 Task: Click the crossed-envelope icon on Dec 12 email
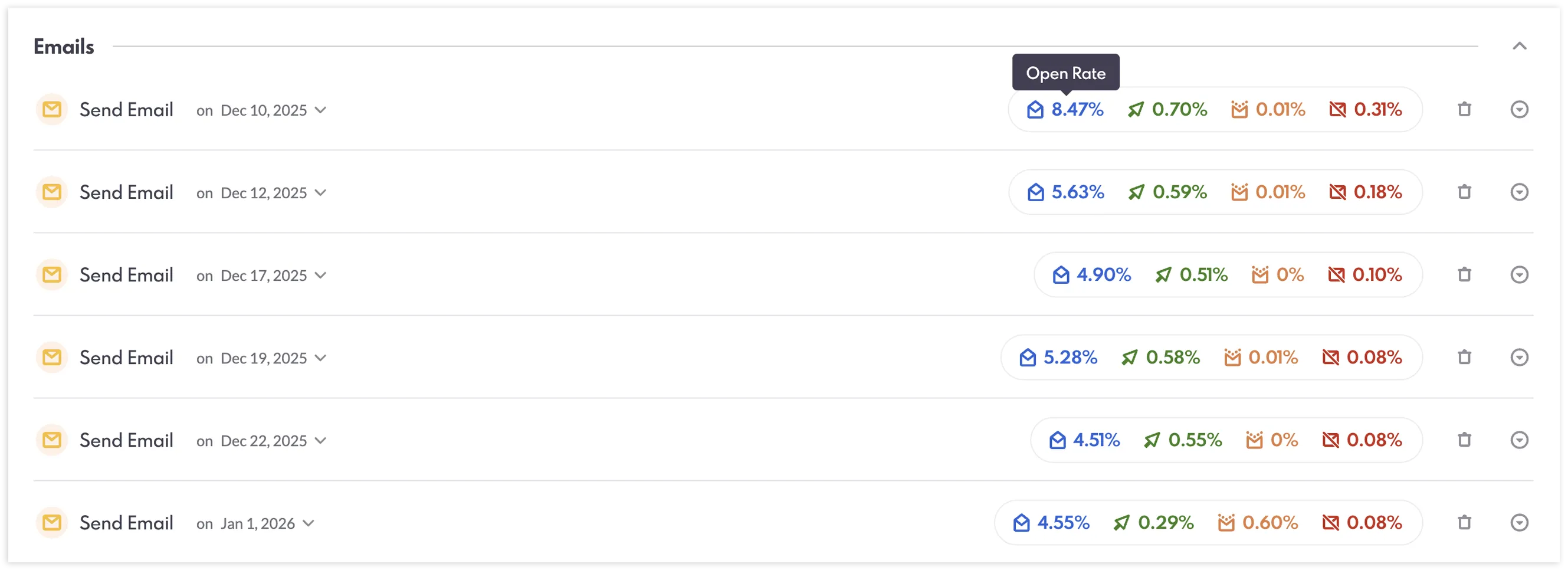(1338, 192)
